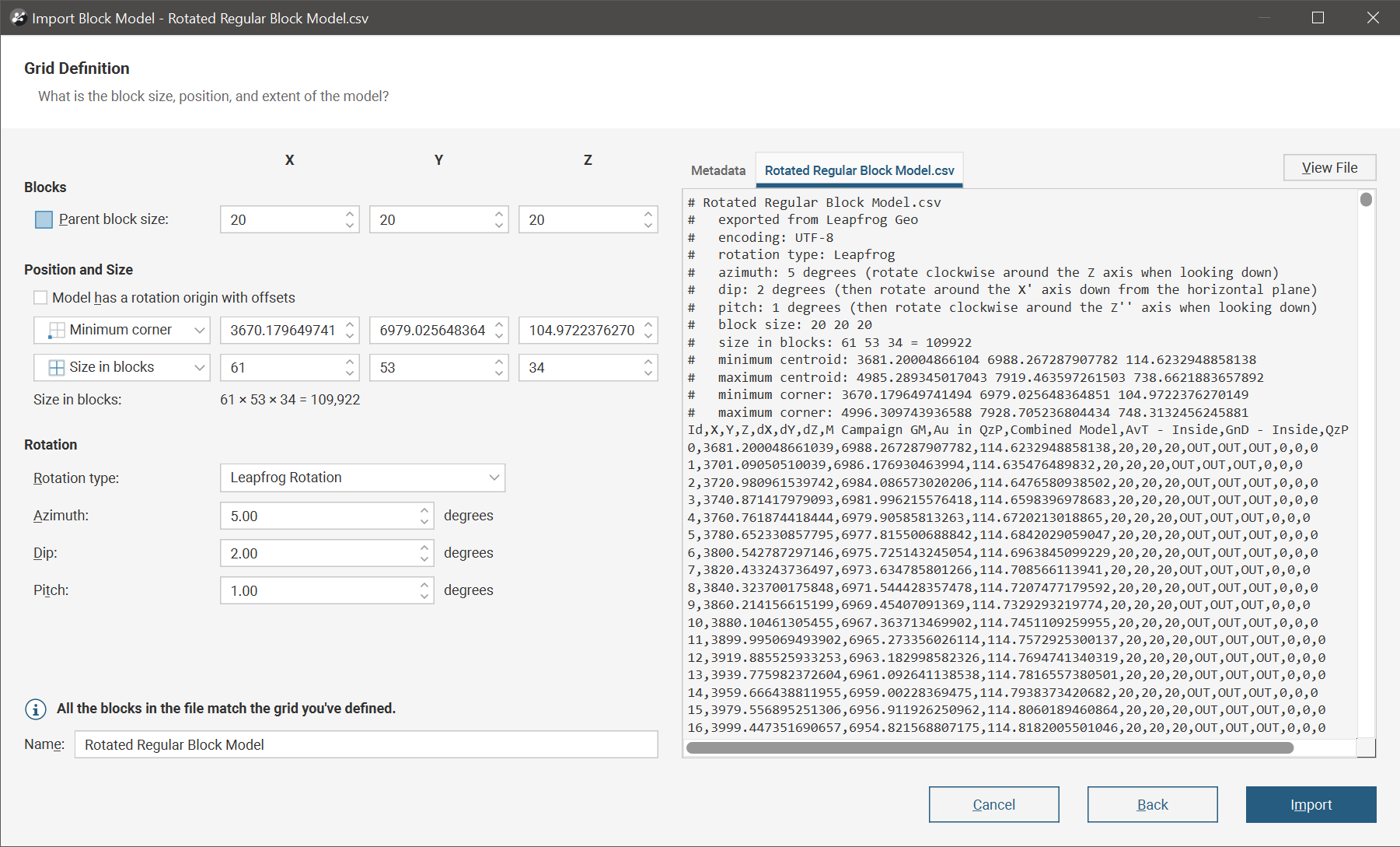
Task: Click the horizontal scrollbar of file preview
Action: (989, 748)
